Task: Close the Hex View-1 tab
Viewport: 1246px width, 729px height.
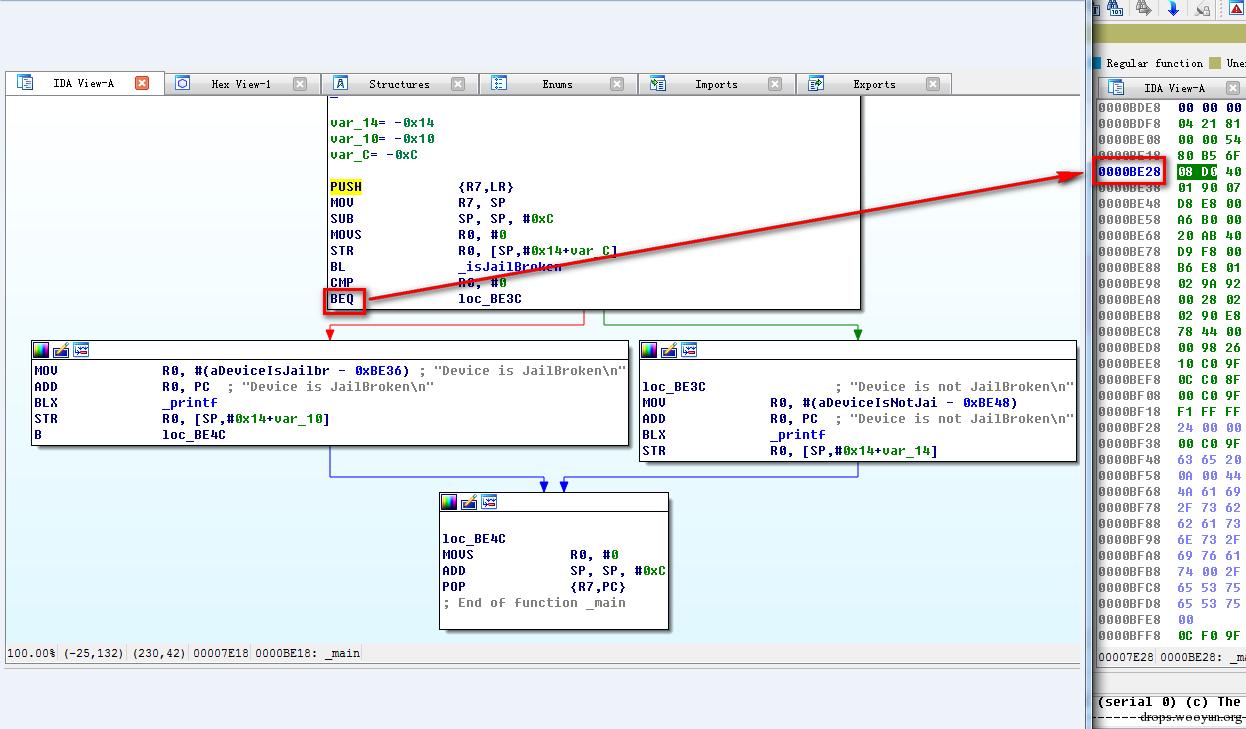Action: click(x=300, y=84)
